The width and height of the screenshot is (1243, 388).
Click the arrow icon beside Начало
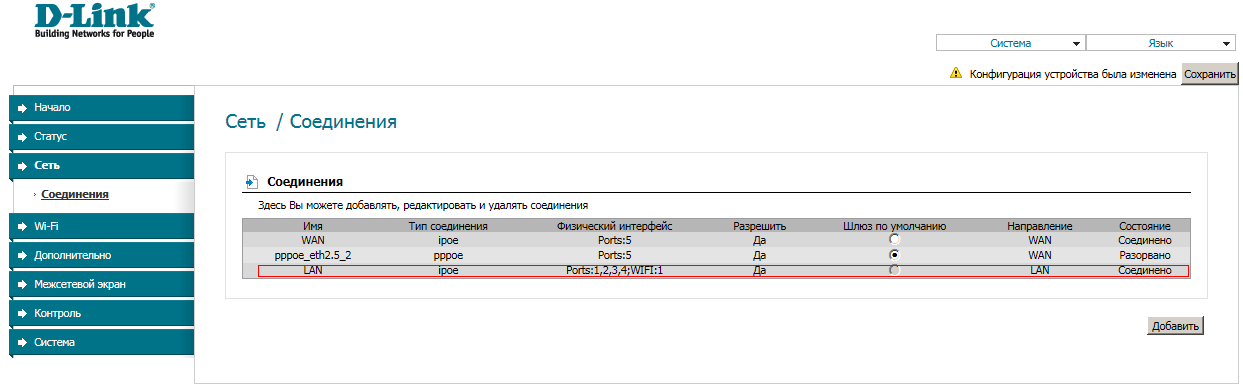click(x=21, y=107)
